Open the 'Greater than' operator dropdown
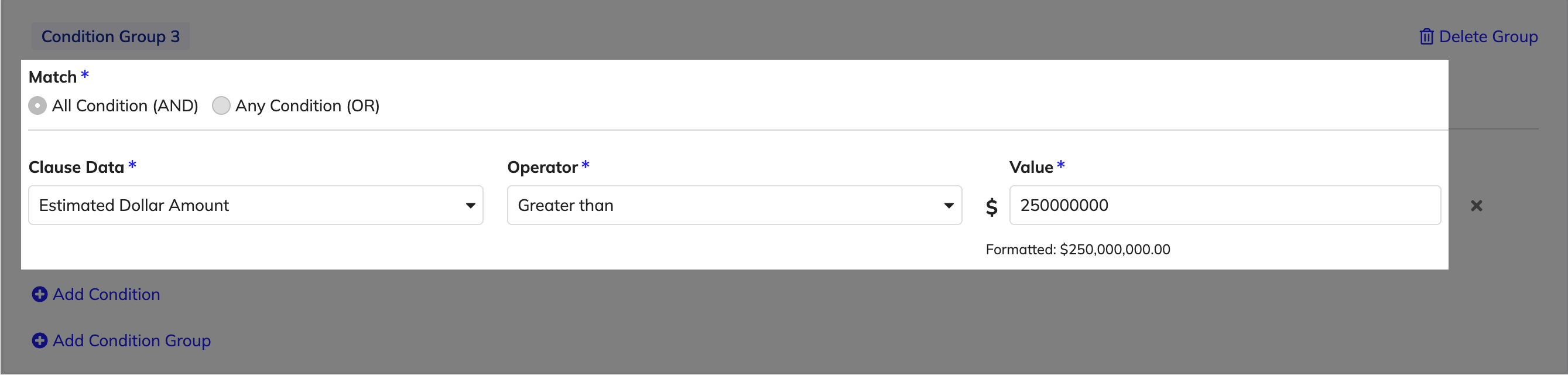1568x375 pixels. point(734,205)
